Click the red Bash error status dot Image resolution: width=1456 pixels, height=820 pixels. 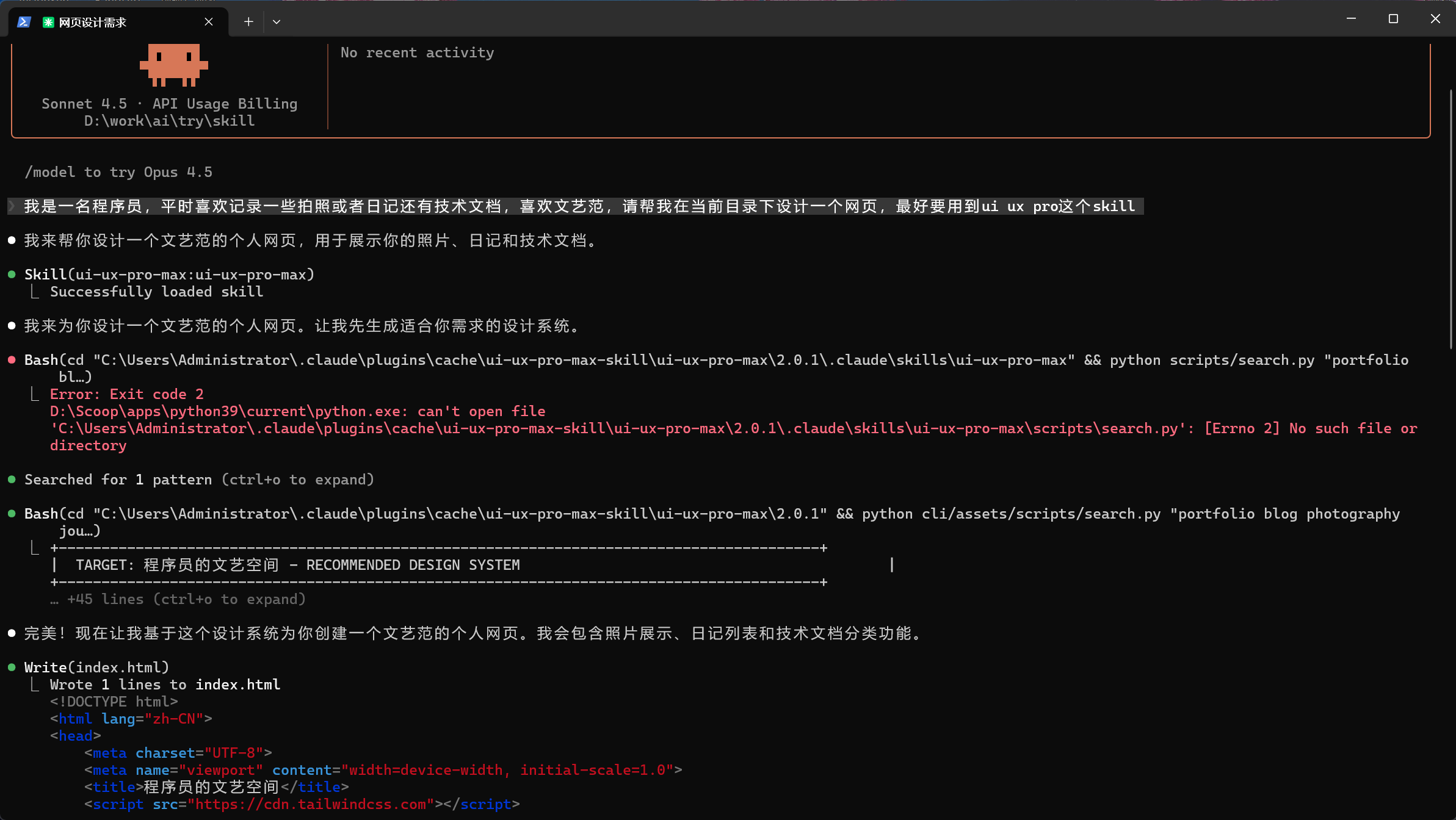(x=12, y=360)
